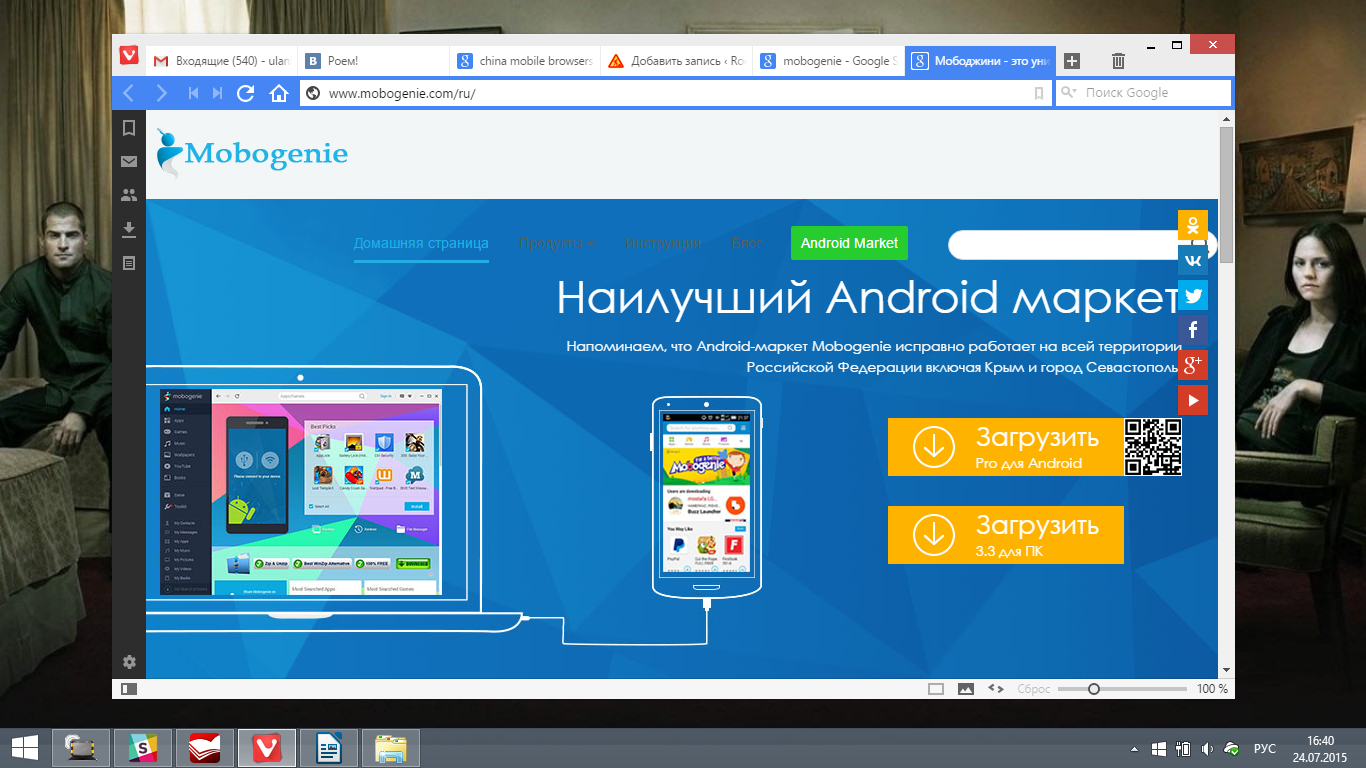Open the Bookmarks panel in sidebar
Screen dimensions: 1366x768
coord(128,128)
